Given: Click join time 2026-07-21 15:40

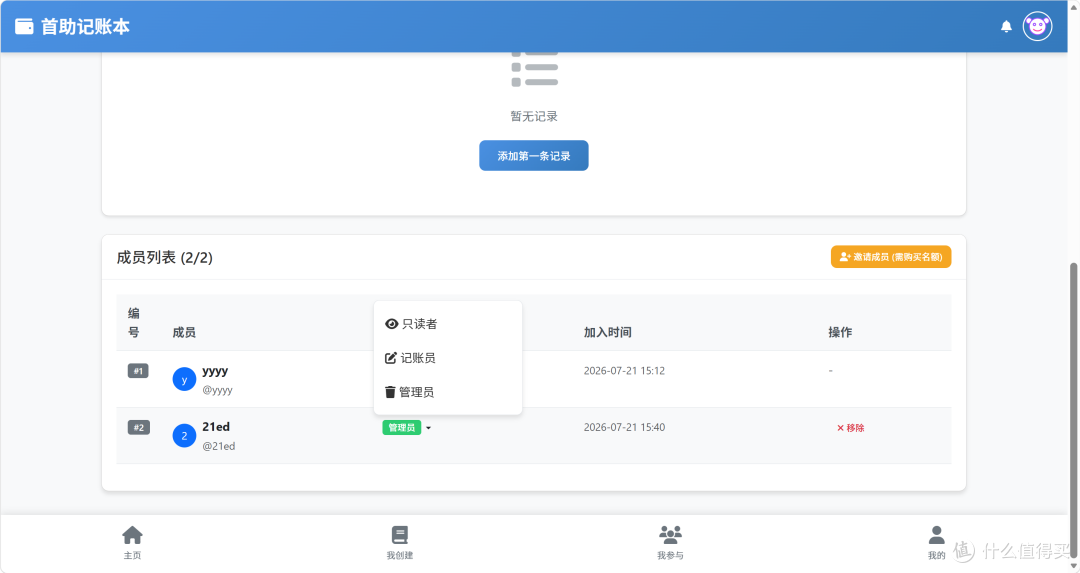Looking at the screenshot, I should [624, 427].
